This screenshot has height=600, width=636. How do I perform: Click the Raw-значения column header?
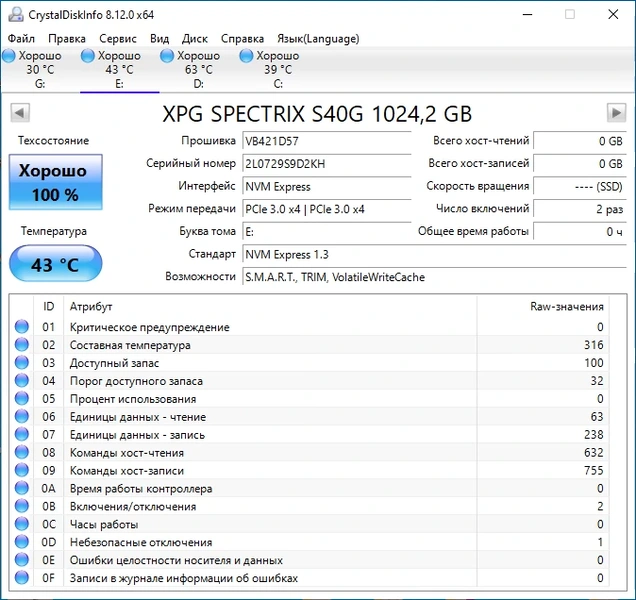tap(566, 306)
